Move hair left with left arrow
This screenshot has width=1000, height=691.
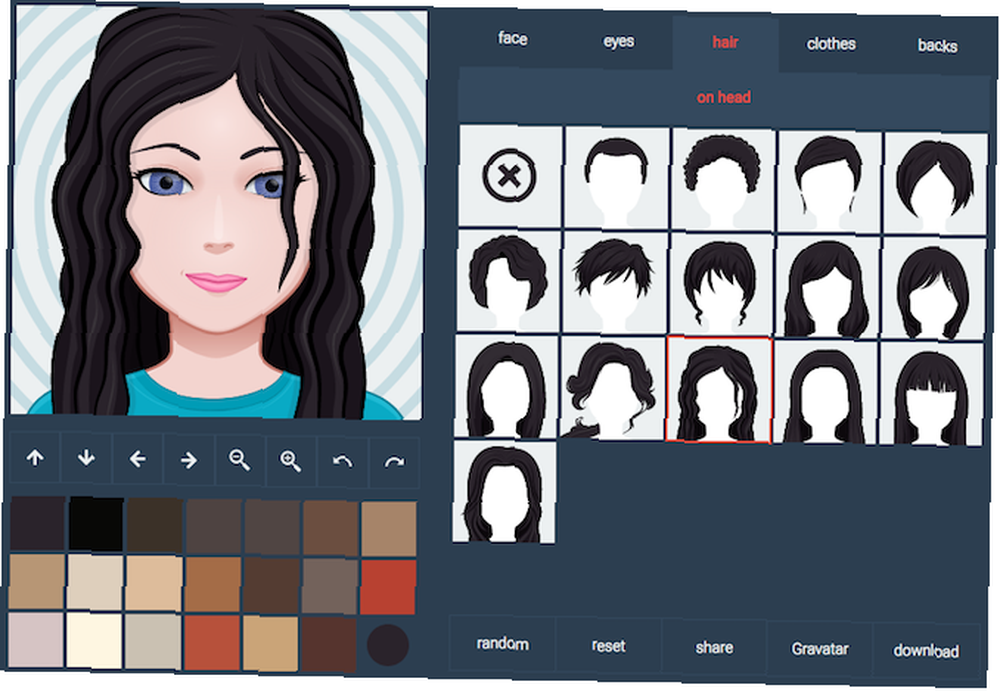pos(137,459)
